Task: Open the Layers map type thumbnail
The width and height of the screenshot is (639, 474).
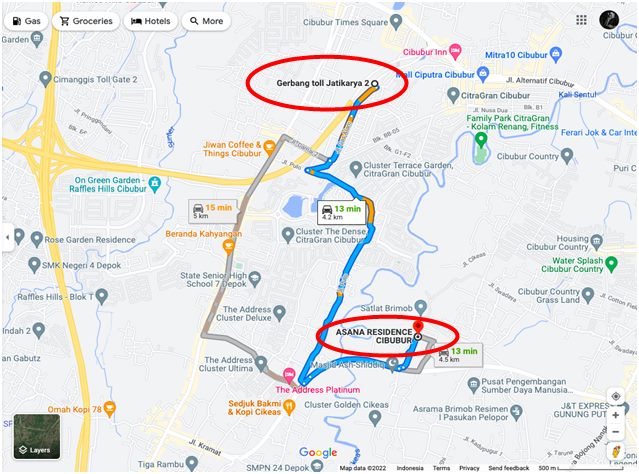Action: 37,436
